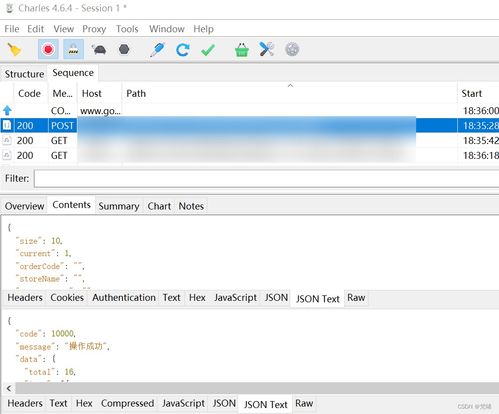This screenshot has width=499, height=414.
Task: Open the Tools menu
Action: point(127,29)
